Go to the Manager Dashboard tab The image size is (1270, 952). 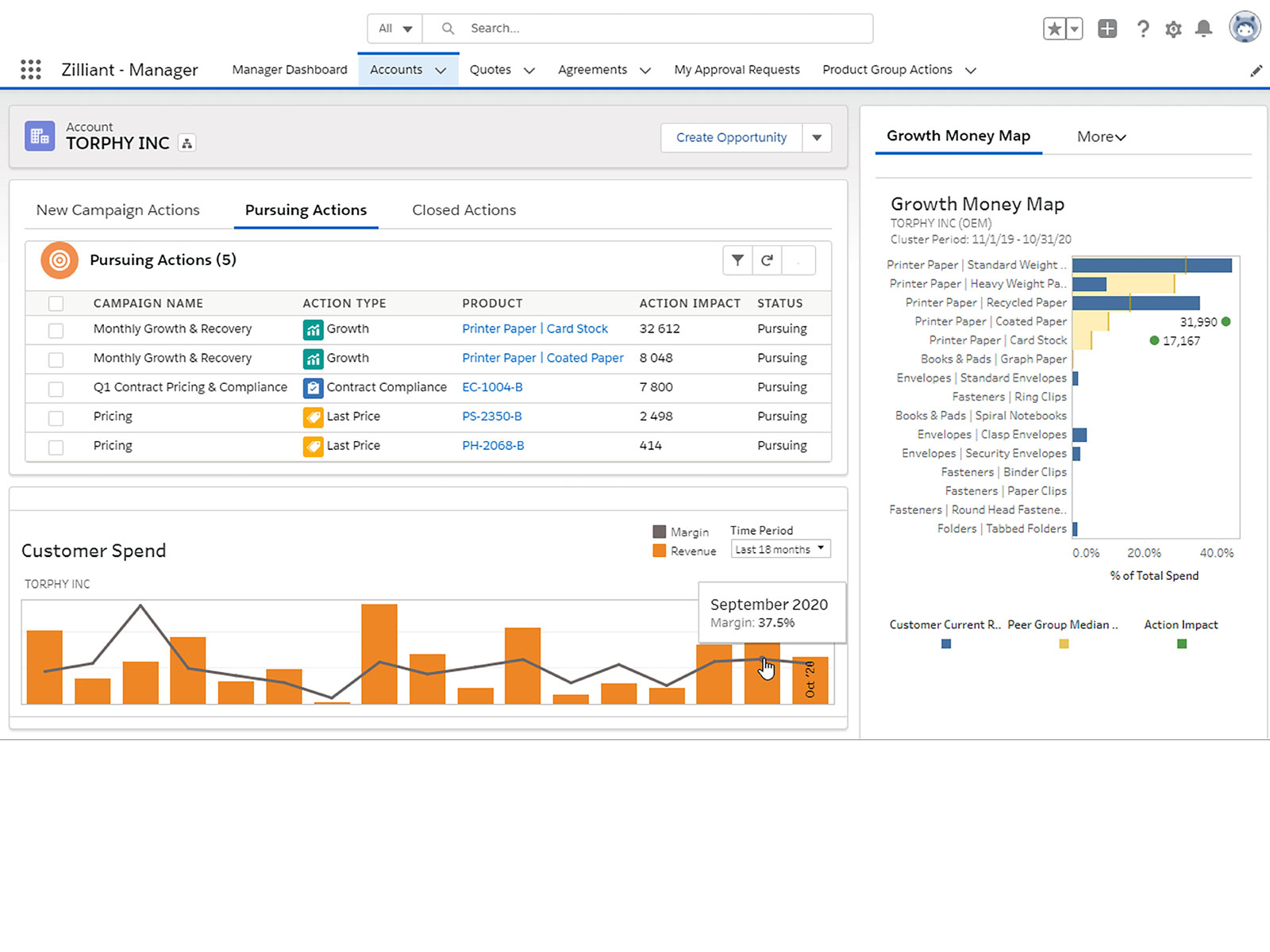(x=290, y=70)
